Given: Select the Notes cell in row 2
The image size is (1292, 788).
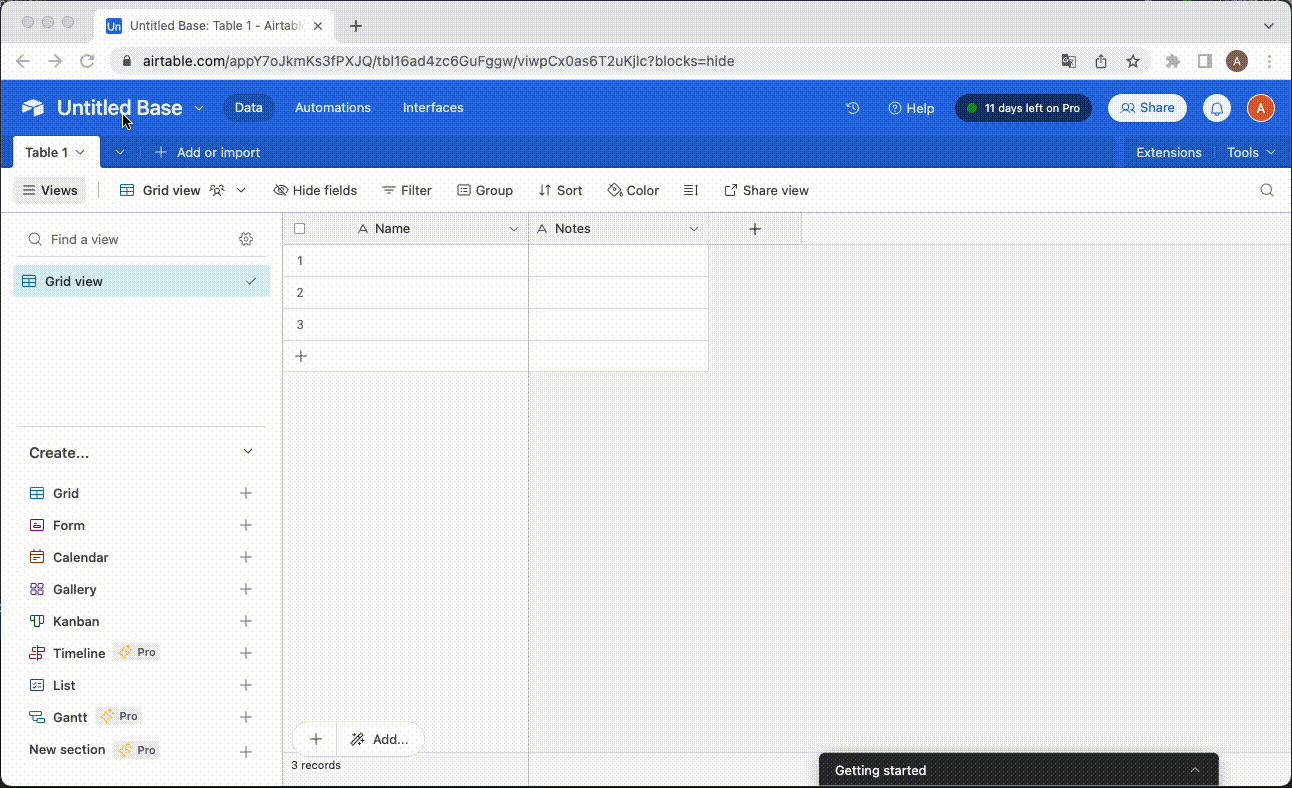Looking at the screenshot, I should [618, 293].
